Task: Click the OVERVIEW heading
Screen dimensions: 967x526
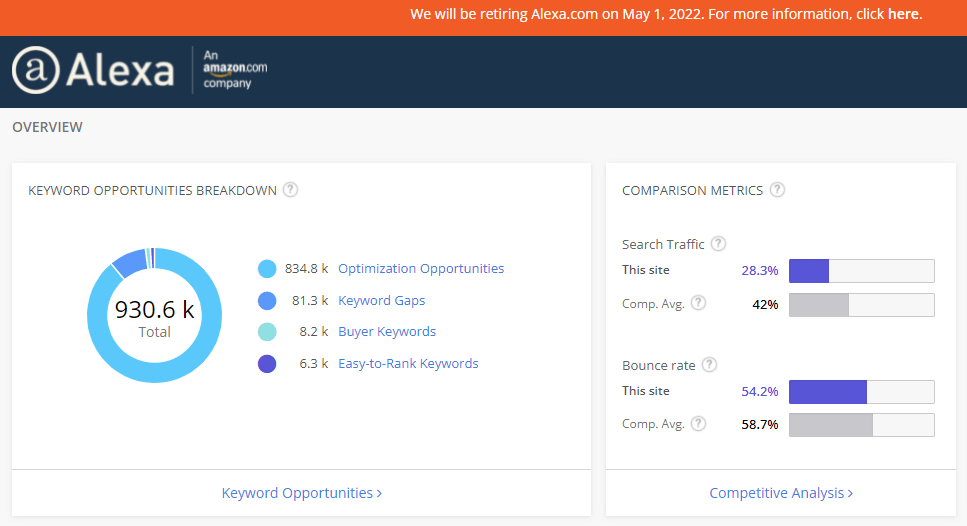Action: click(x=47, y=127)
